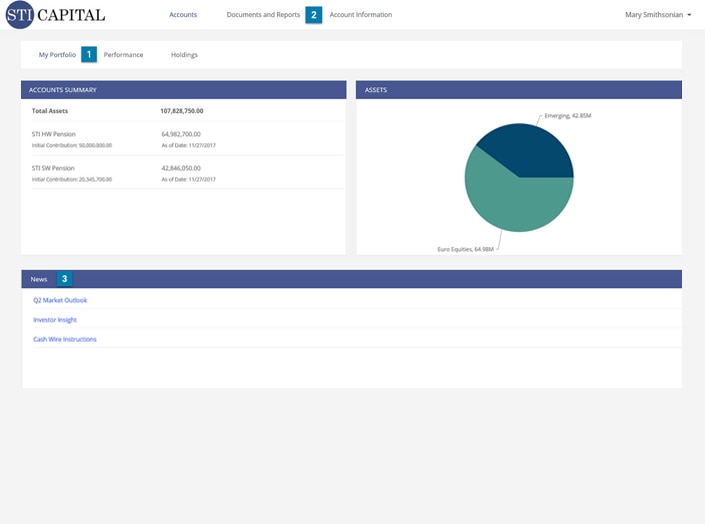
Task: Click Initial Contribution: 50,000,000.00 text
Action: 72,145
